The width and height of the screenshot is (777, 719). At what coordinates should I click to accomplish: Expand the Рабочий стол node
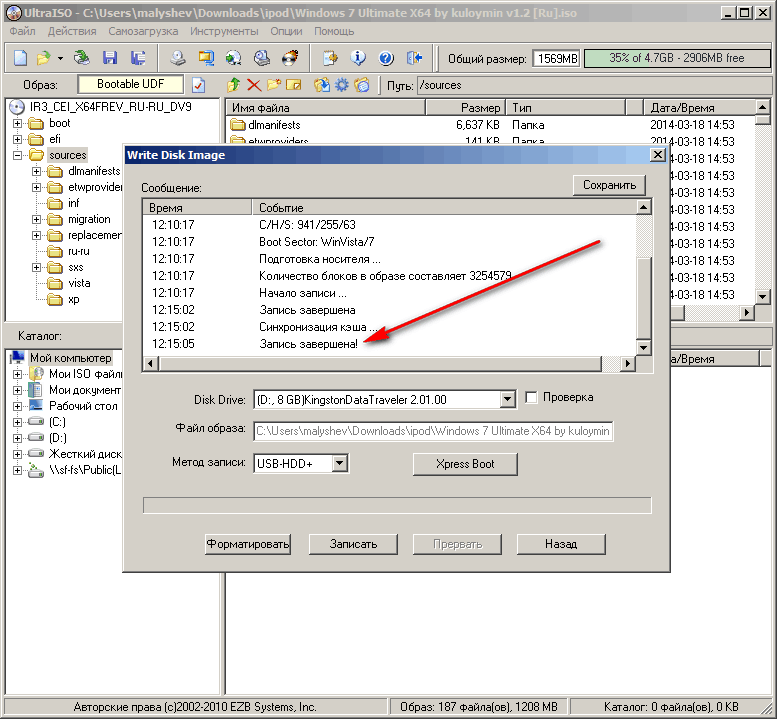tap(17, 406)
